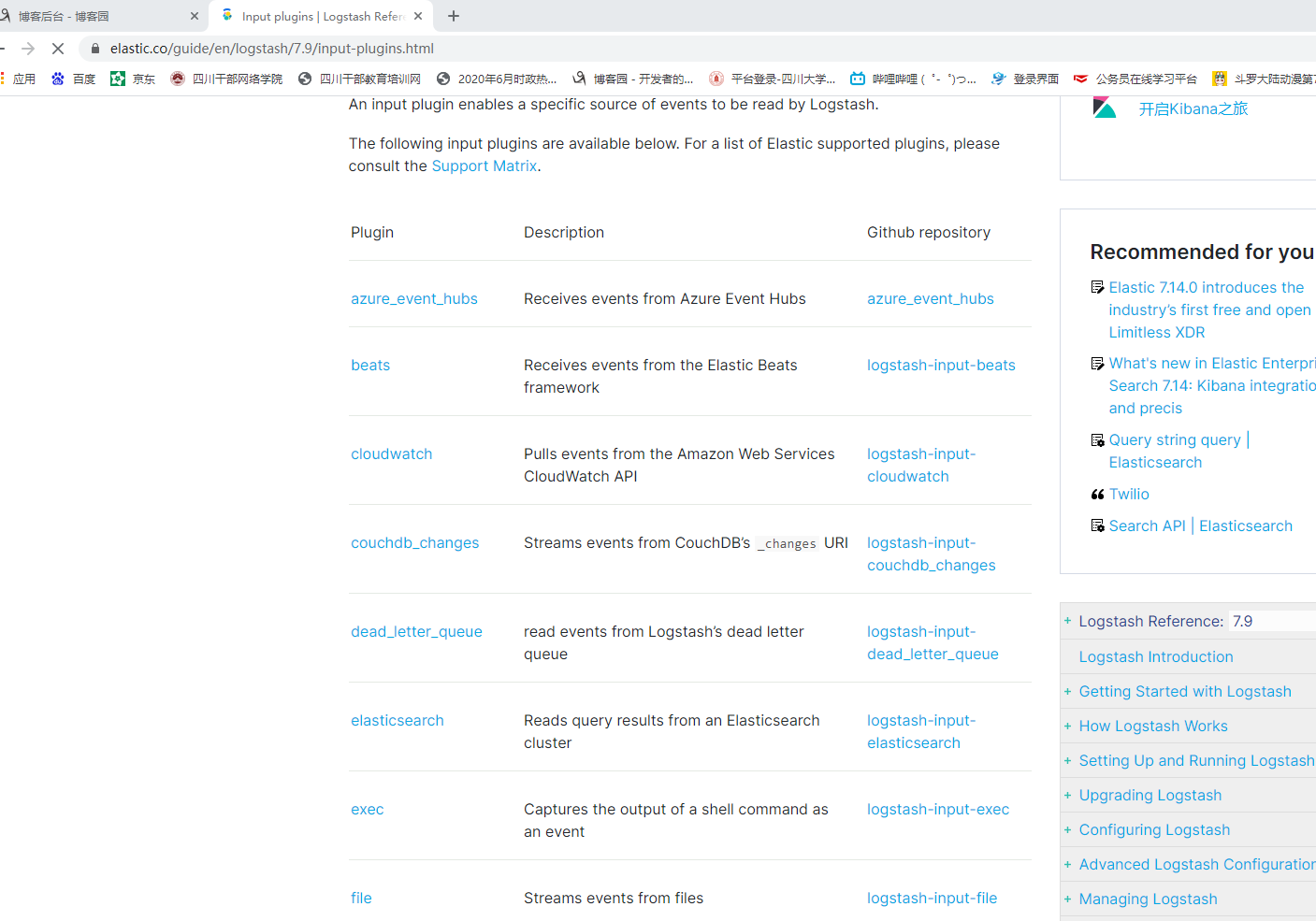Open What's new in Elastic Enterprise Search link
The height and width of the screenshot is (921, 1316).
[1212, 385]
